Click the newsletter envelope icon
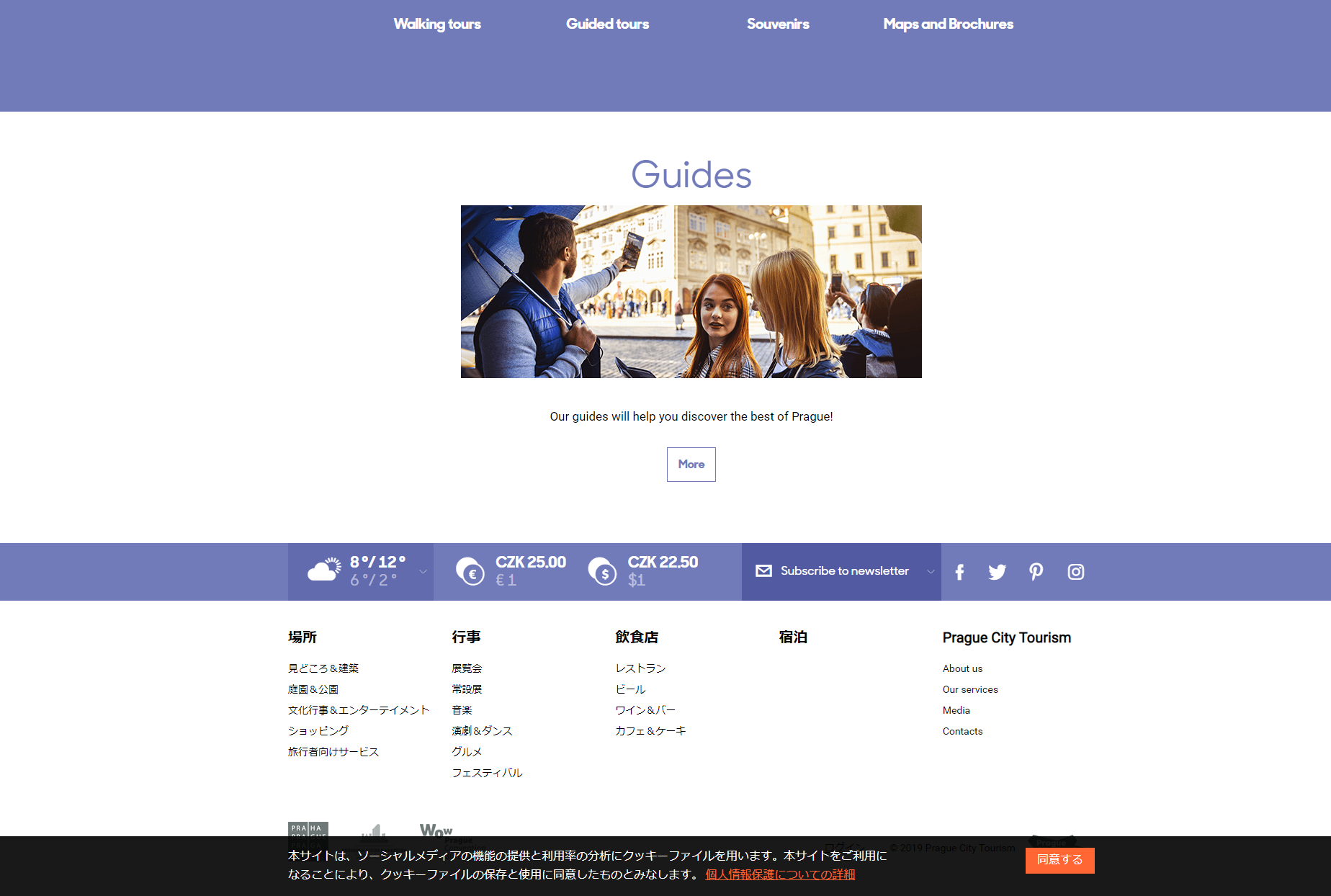Screen dimensions: 1331x896 pyautogui.click(x=763, y=571)
